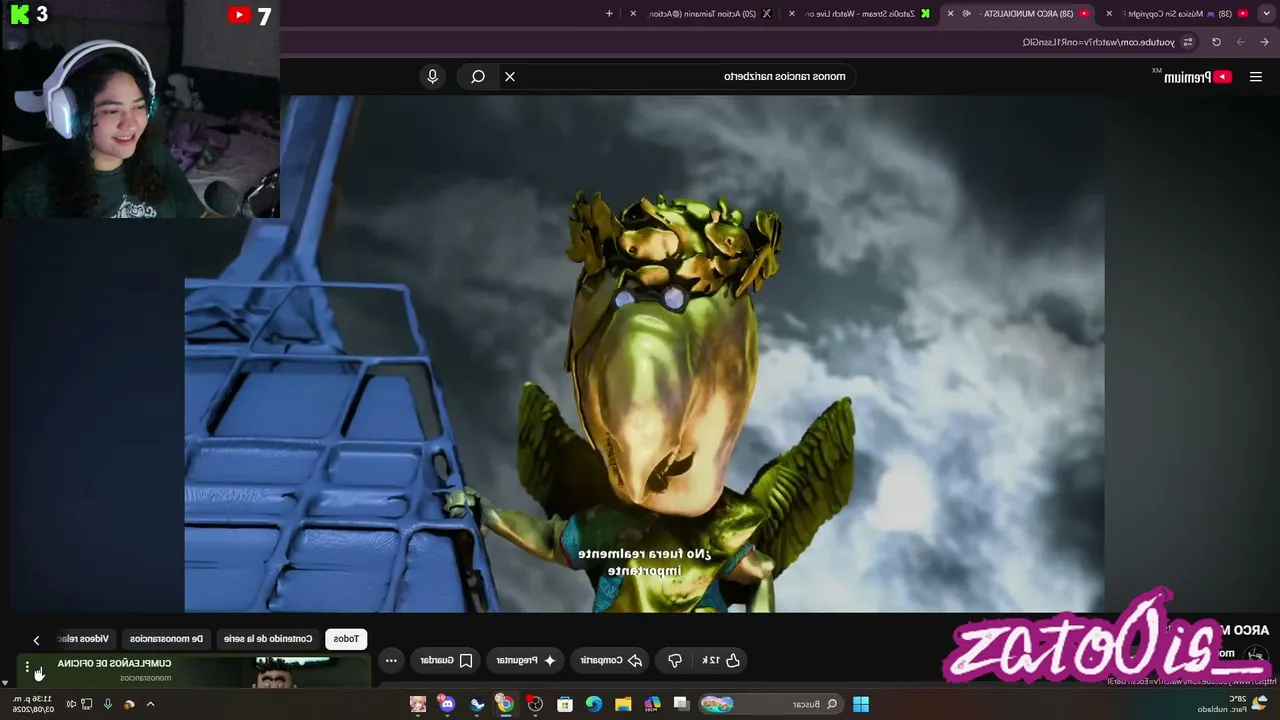This screenshot has height=720, width=1280.
Task: Mute the ARCO MUNDIALISTA tab audio icon
Action: coord(967,14)
